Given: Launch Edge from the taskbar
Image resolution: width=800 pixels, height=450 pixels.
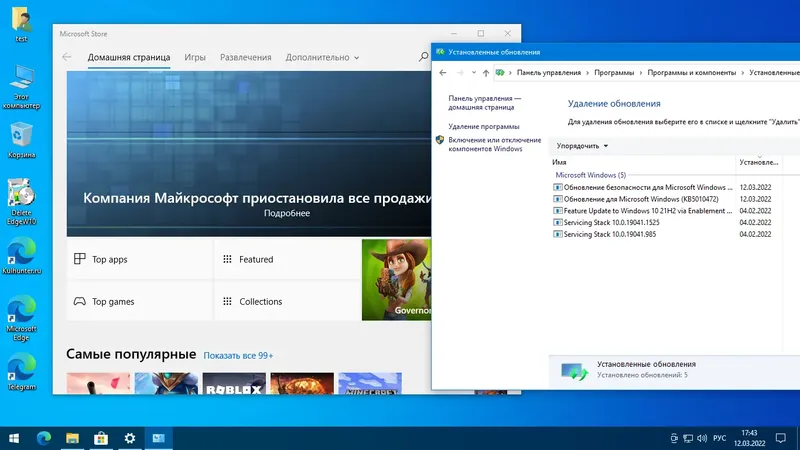Looking at the screenshot, I should pos(44,438).
